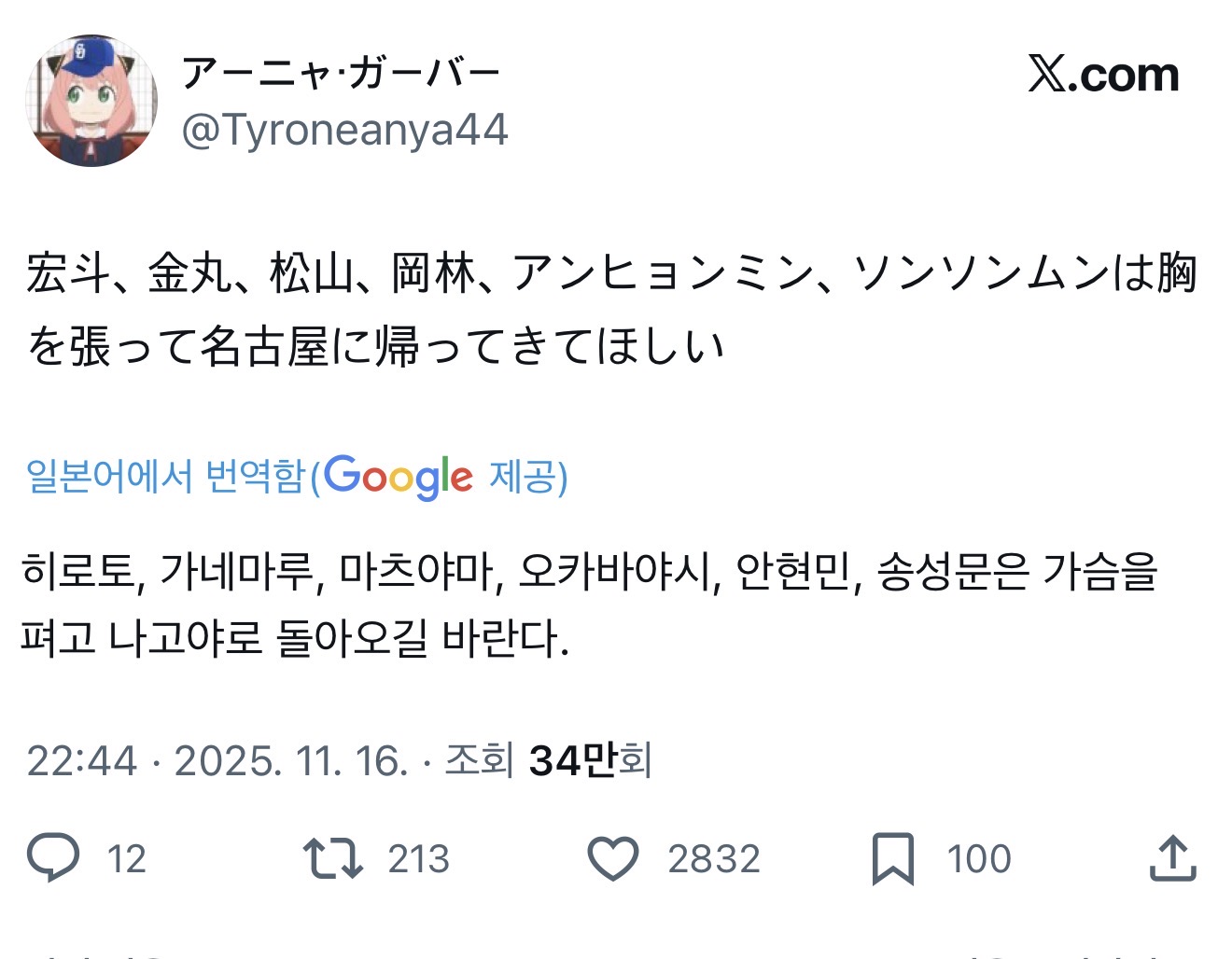The image size is (1232, 959).
Task: Click the bookmark count 100
Action: click(x=978, y=859)
